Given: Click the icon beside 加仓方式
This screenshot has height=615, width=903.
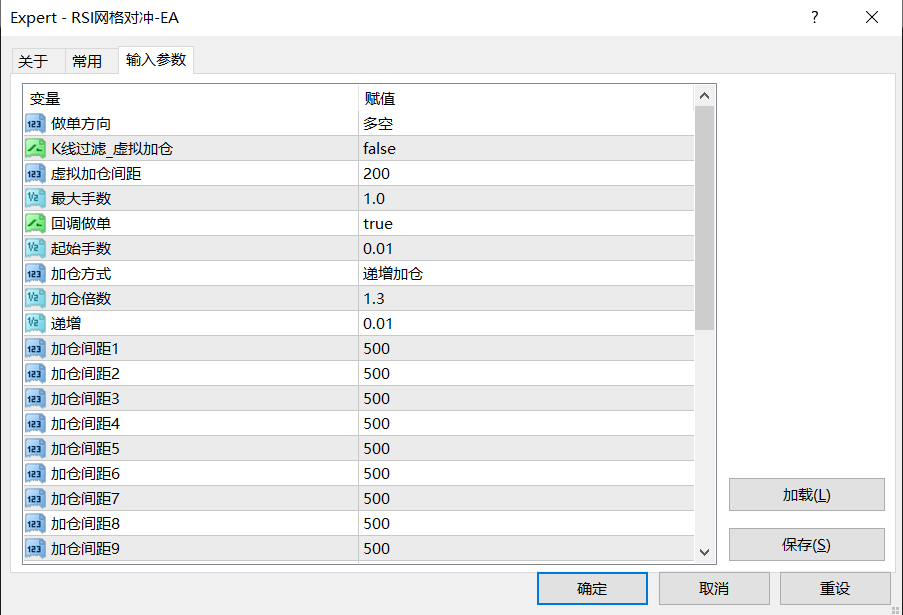Looking at the screenshot, I should [x=35, y=274].
